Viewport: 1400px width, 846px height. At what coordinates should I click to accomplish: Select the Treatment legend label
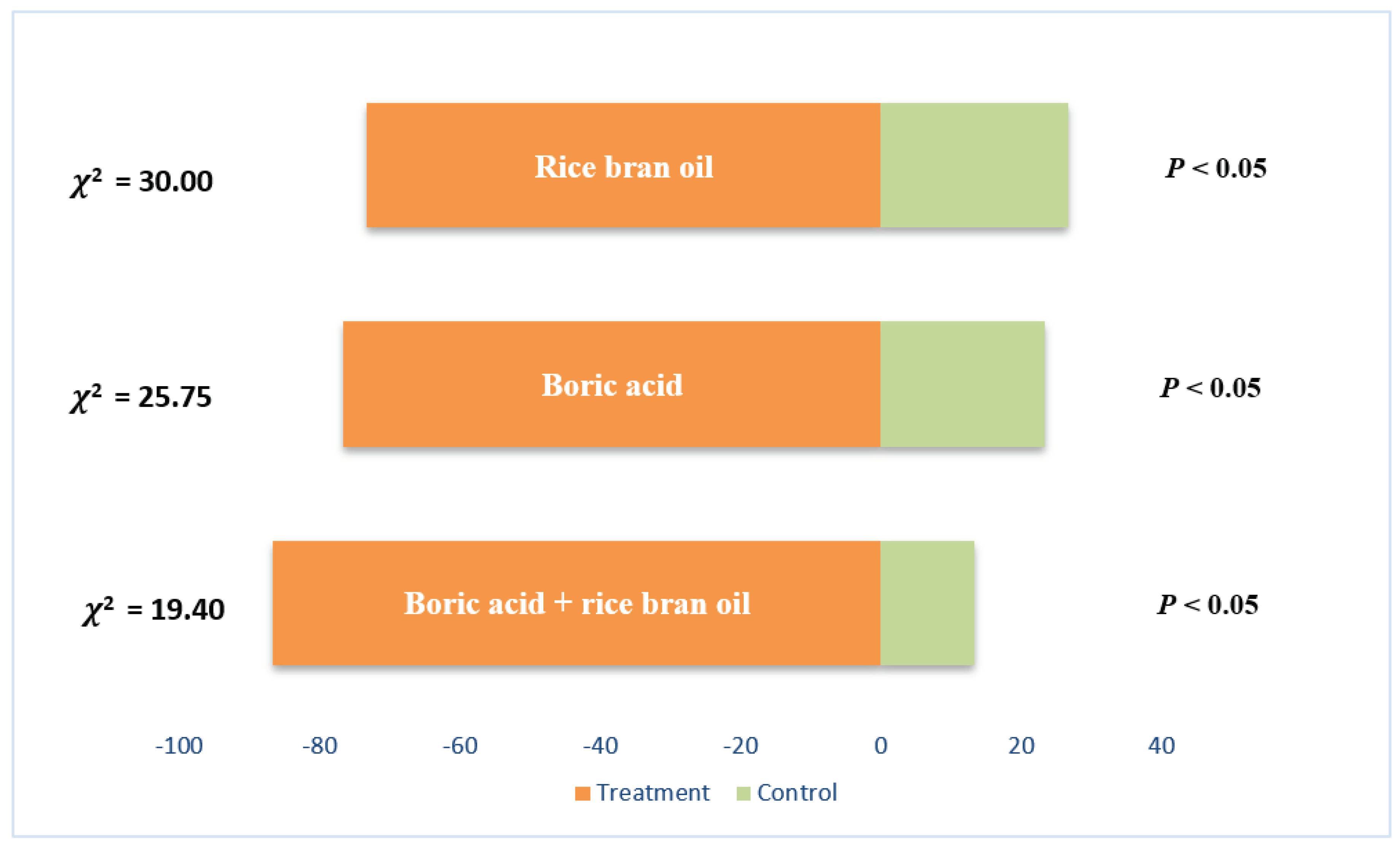pos(653,792)
